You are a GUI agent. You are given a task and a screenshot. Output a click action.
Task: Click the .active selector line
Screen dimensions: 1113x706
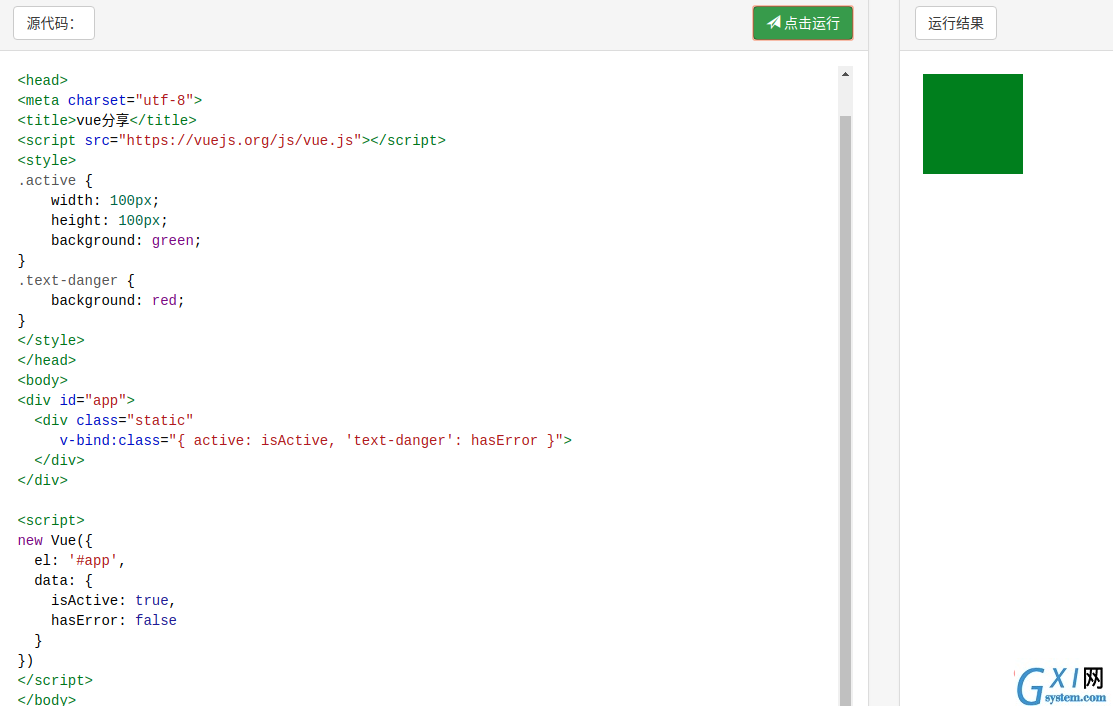55,180
